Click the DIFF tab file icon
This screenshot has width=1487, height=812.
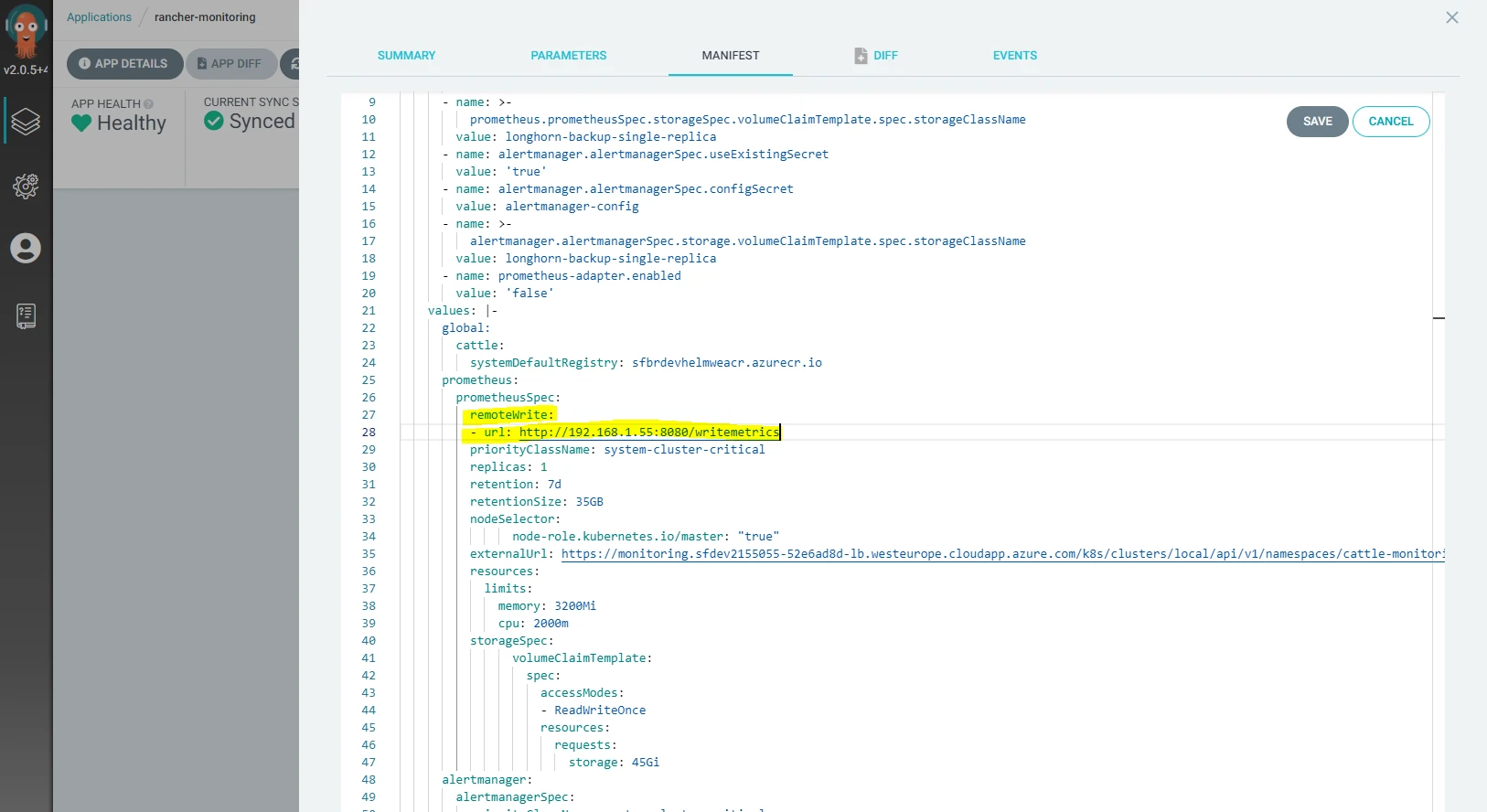tap(861, 56)
